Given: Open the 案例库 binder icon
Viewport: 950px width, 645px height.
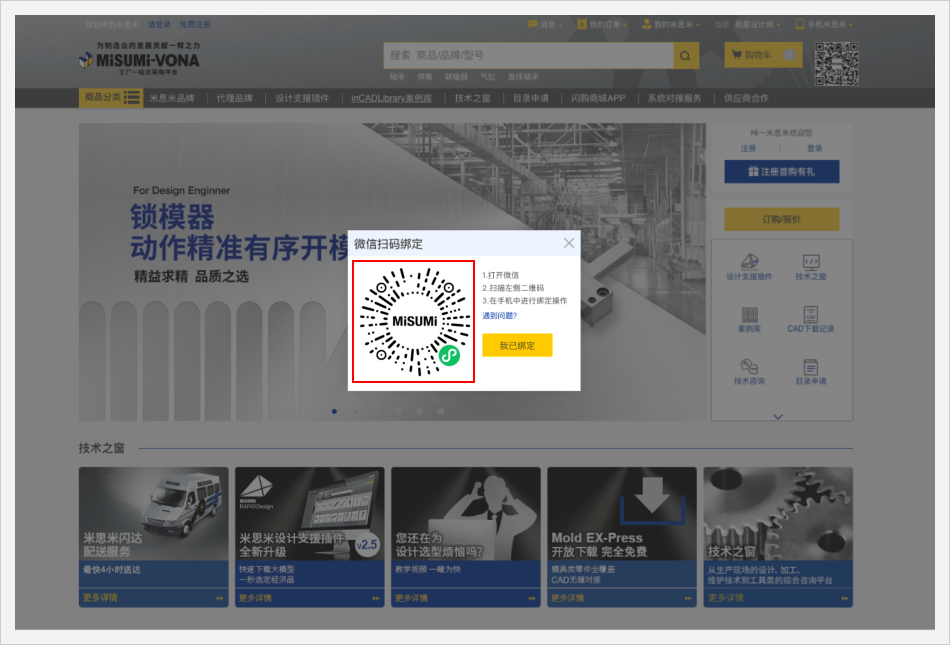Looking at the screenshot, I should (749, 318).
